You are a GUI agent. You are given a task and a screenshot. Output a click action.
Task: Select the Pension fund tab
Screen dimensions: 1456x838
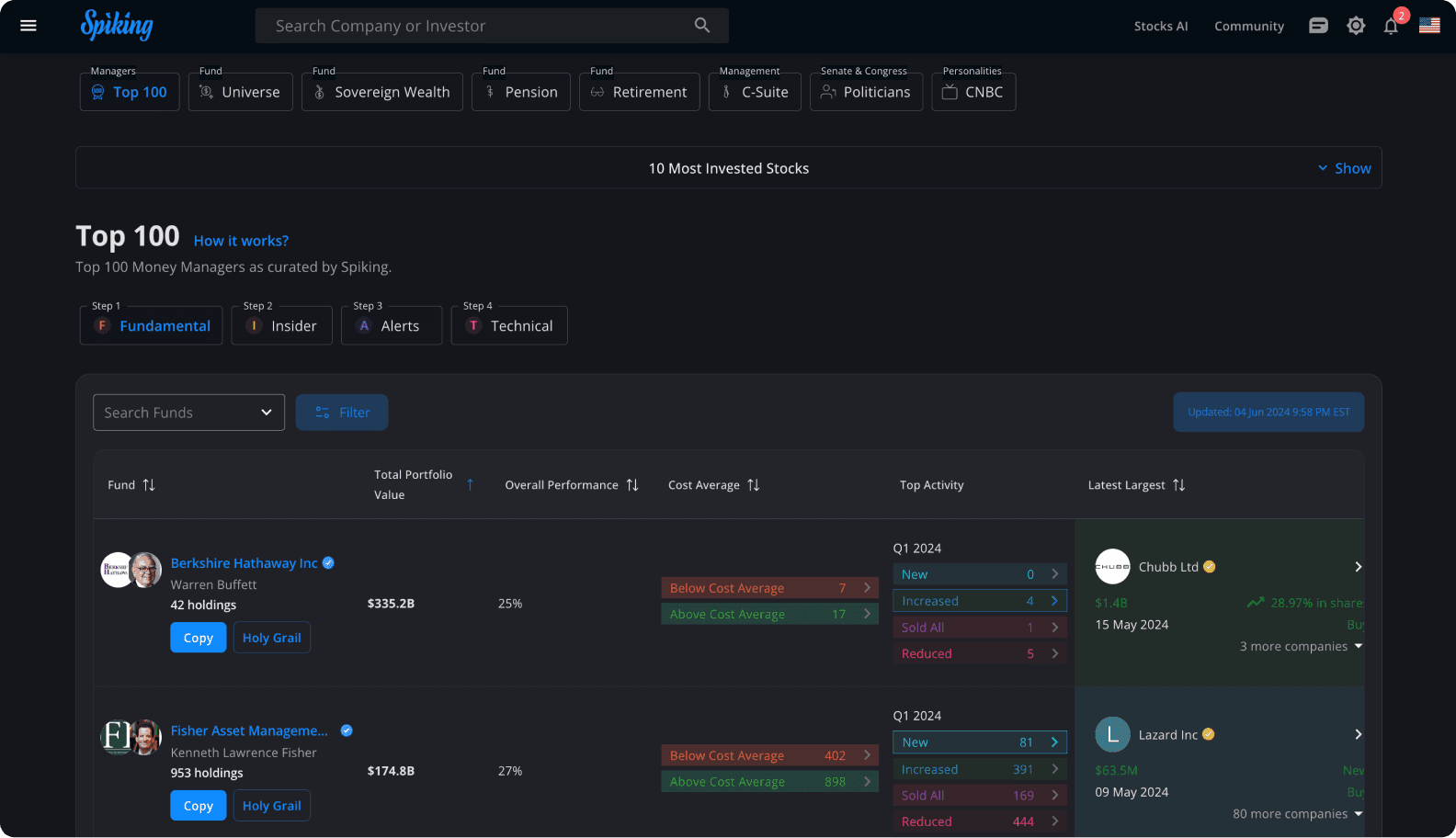pos(521,92)
